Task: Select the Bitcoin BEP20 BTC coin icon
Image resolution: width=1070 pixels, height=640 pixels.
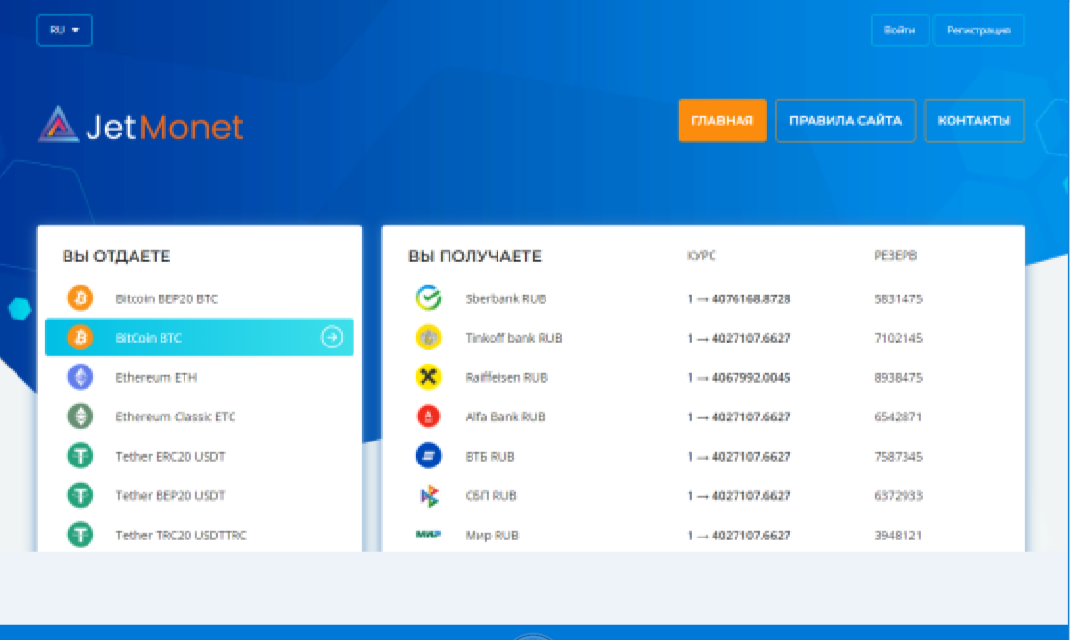Action: [80, 298]
